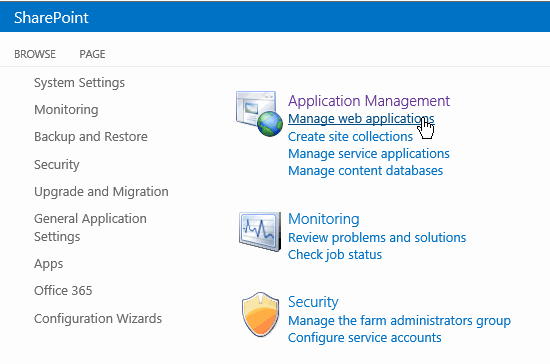Open Manage service applications link
550x364 pixels.
tap(369, 154)
